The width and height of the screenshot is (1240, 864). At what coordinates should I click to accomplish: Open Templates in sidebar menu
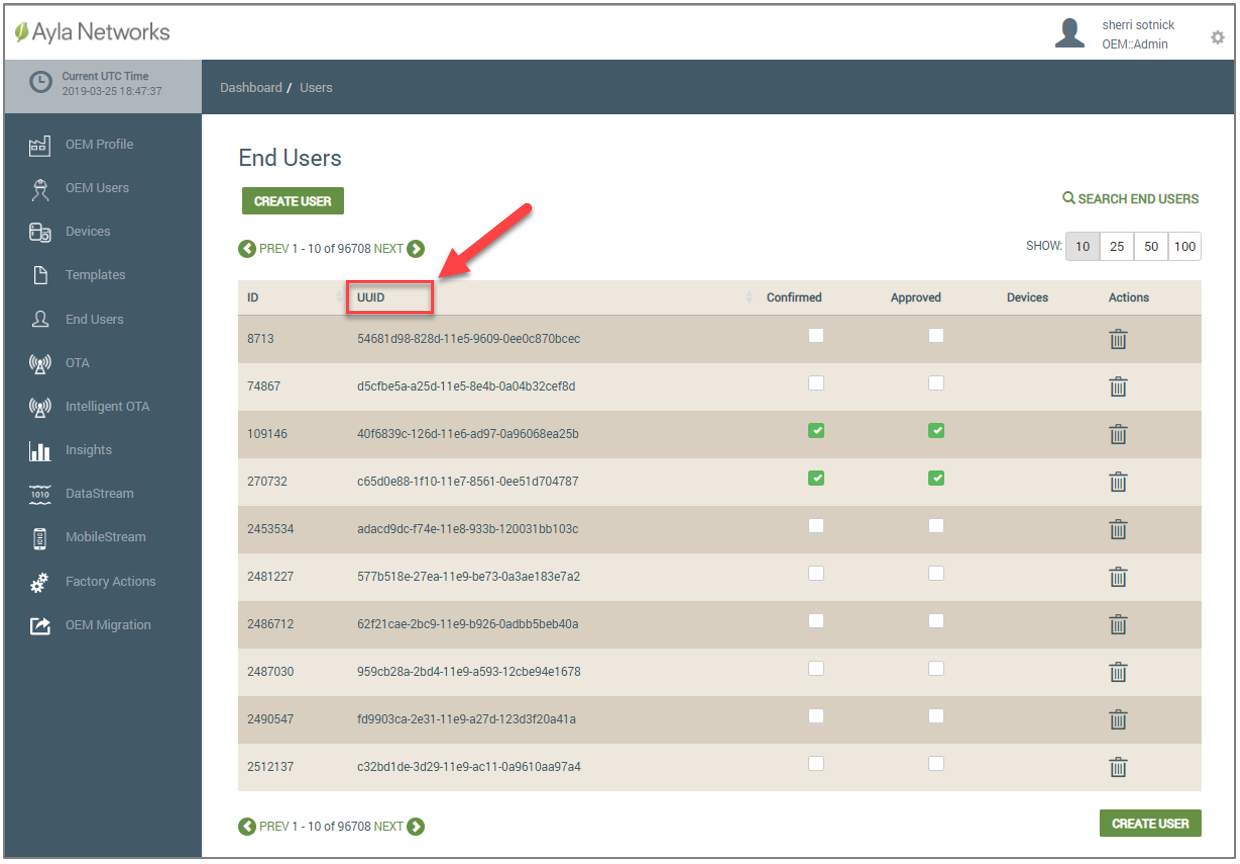click(x=96, y=275)
